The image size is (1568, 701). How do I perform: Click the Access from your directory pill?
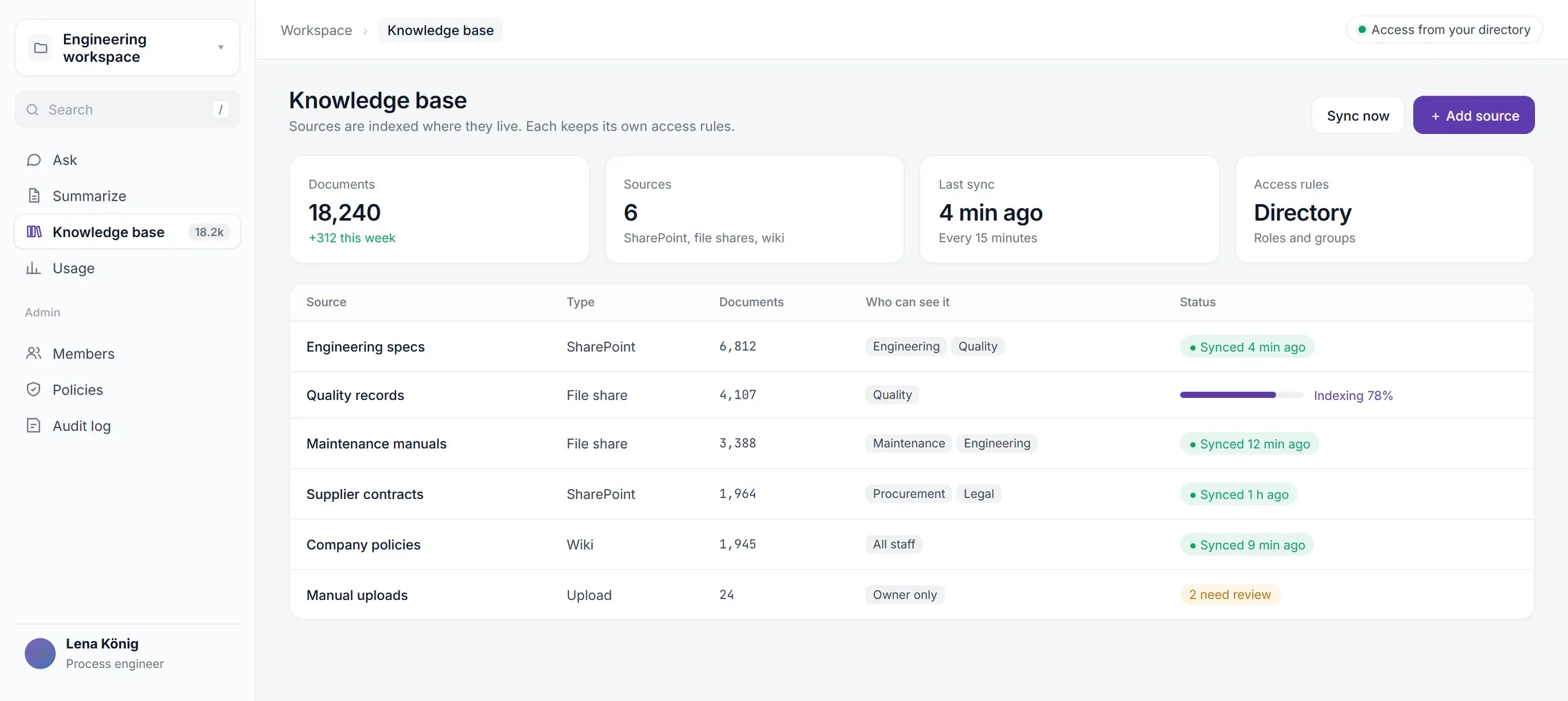pos(1444,30)
